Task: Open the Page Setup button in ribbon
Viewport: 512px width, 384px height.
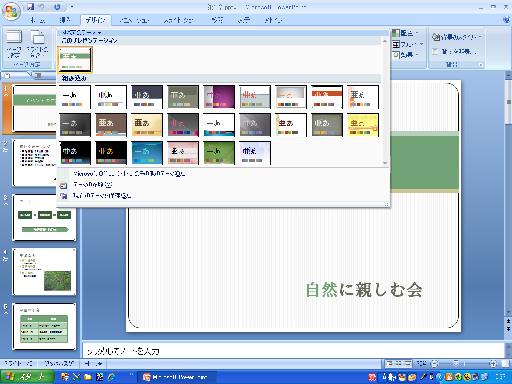Action: 14,44
